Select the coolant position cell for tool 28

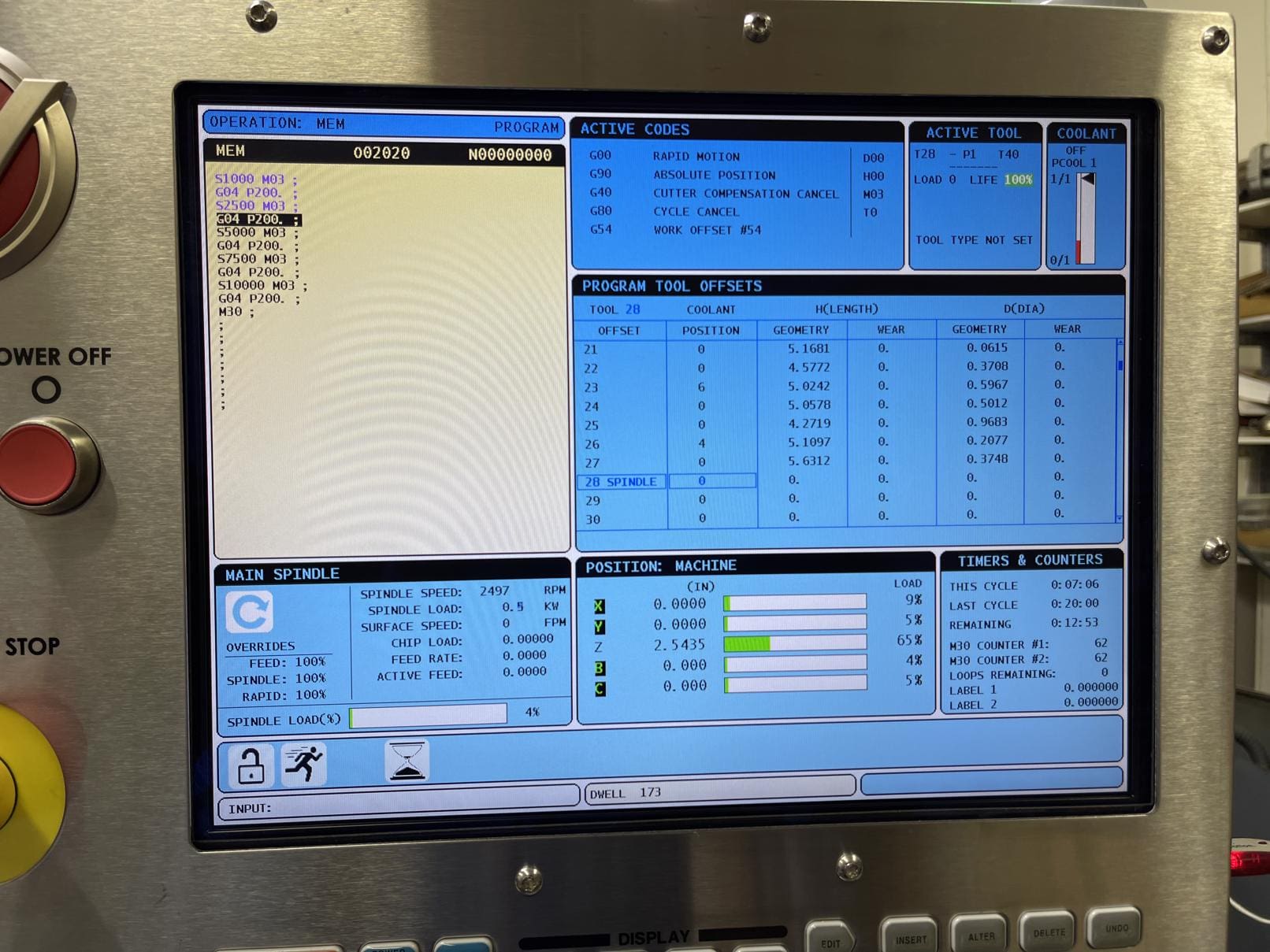click(x=711, y=480)
